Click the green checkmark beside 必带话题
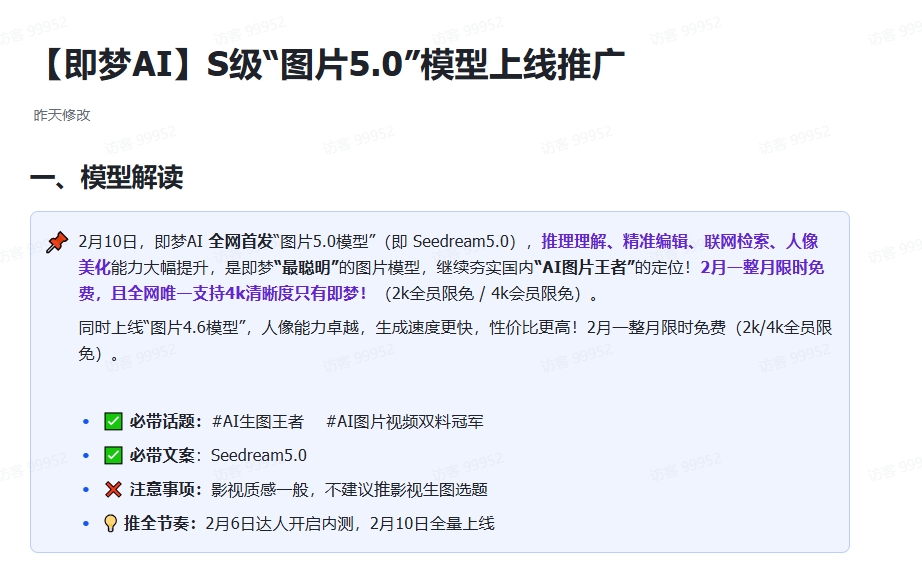This screenshot has width=922, height=561. click(113, 422)
